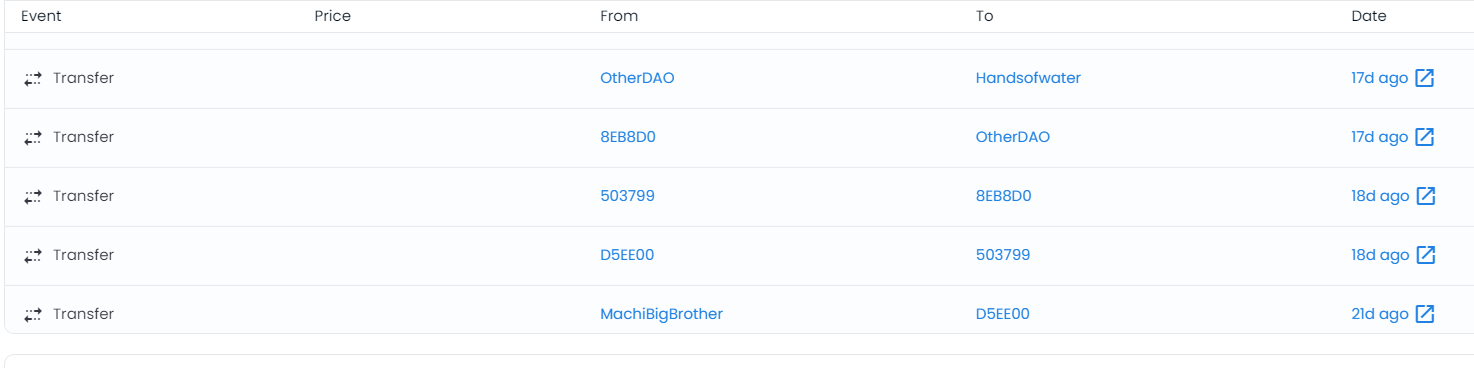Open 503799 address in To column
1474x368 pixels.
click(x=1003, y=255)
